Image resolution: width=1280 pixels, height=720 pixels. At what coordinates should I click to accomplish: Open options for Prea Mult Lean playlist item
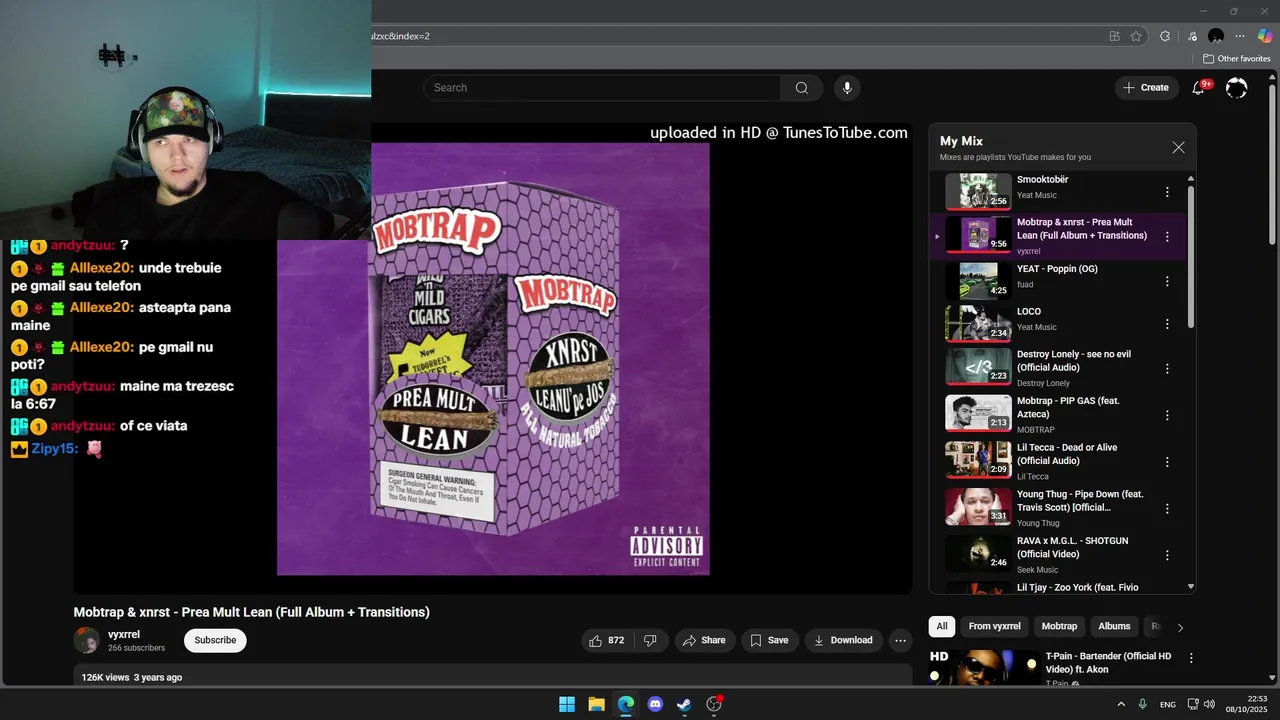[1166, 237]
